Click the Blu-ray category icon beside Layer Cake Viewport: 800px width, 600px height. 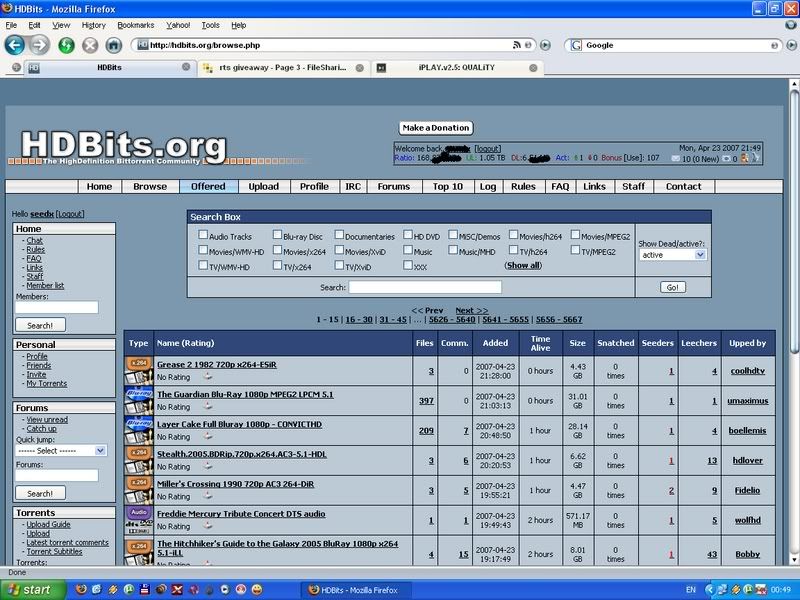point(139,431)
